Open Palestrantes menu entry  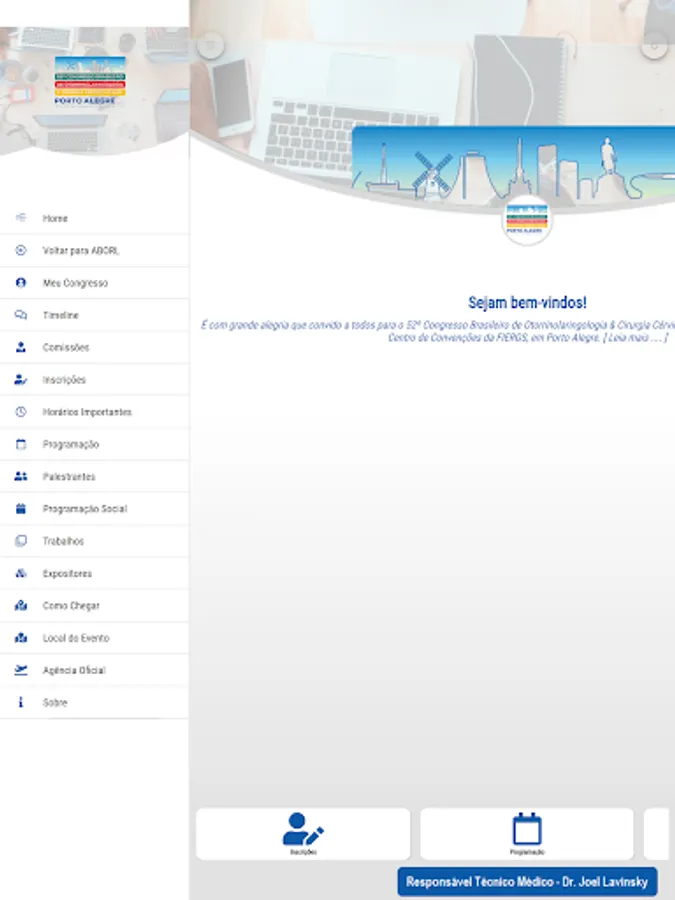pos(94,476)
